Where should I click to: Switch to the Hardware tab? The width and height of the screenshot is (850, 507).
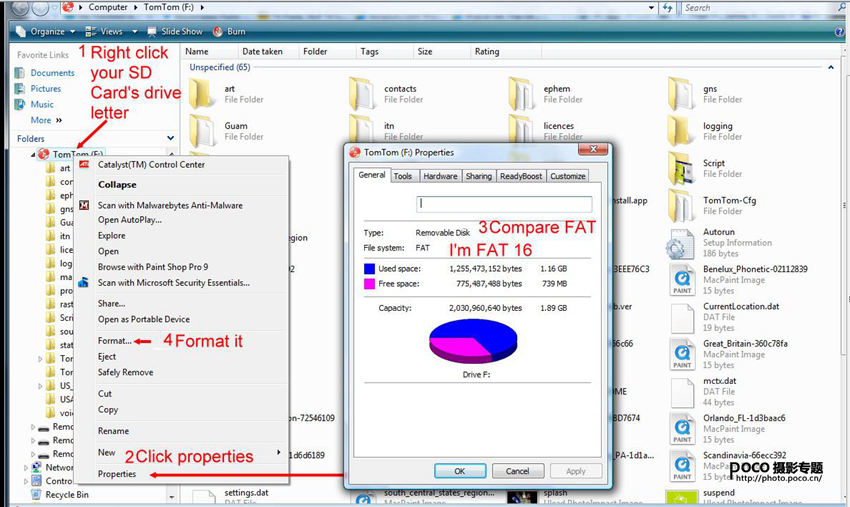(440, 176)
